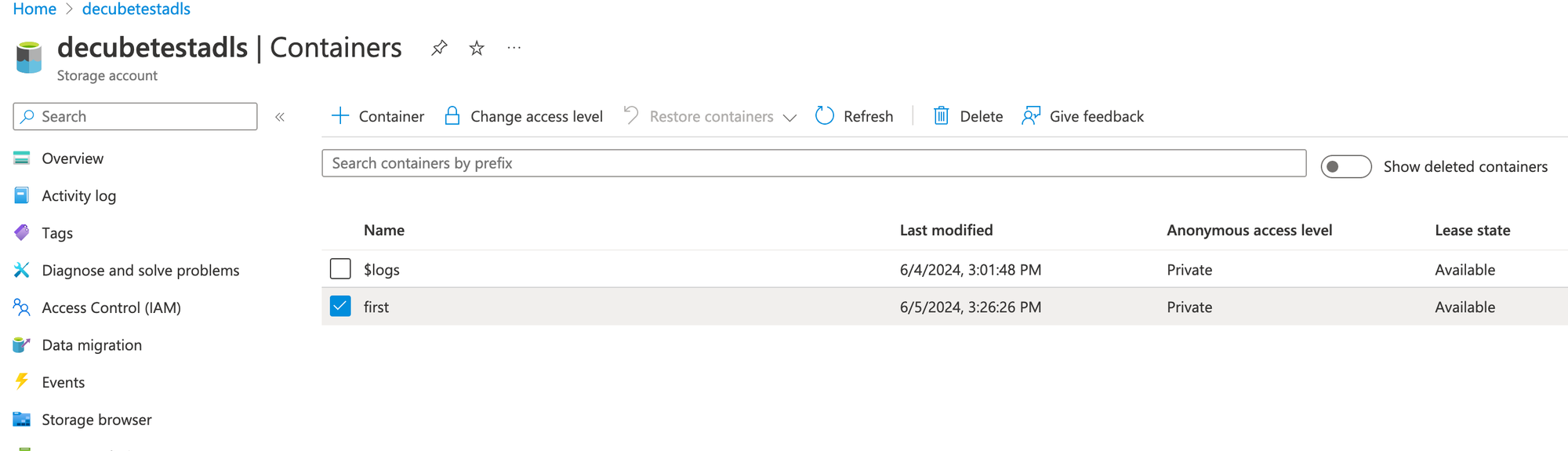Open the first container by name

376,307
